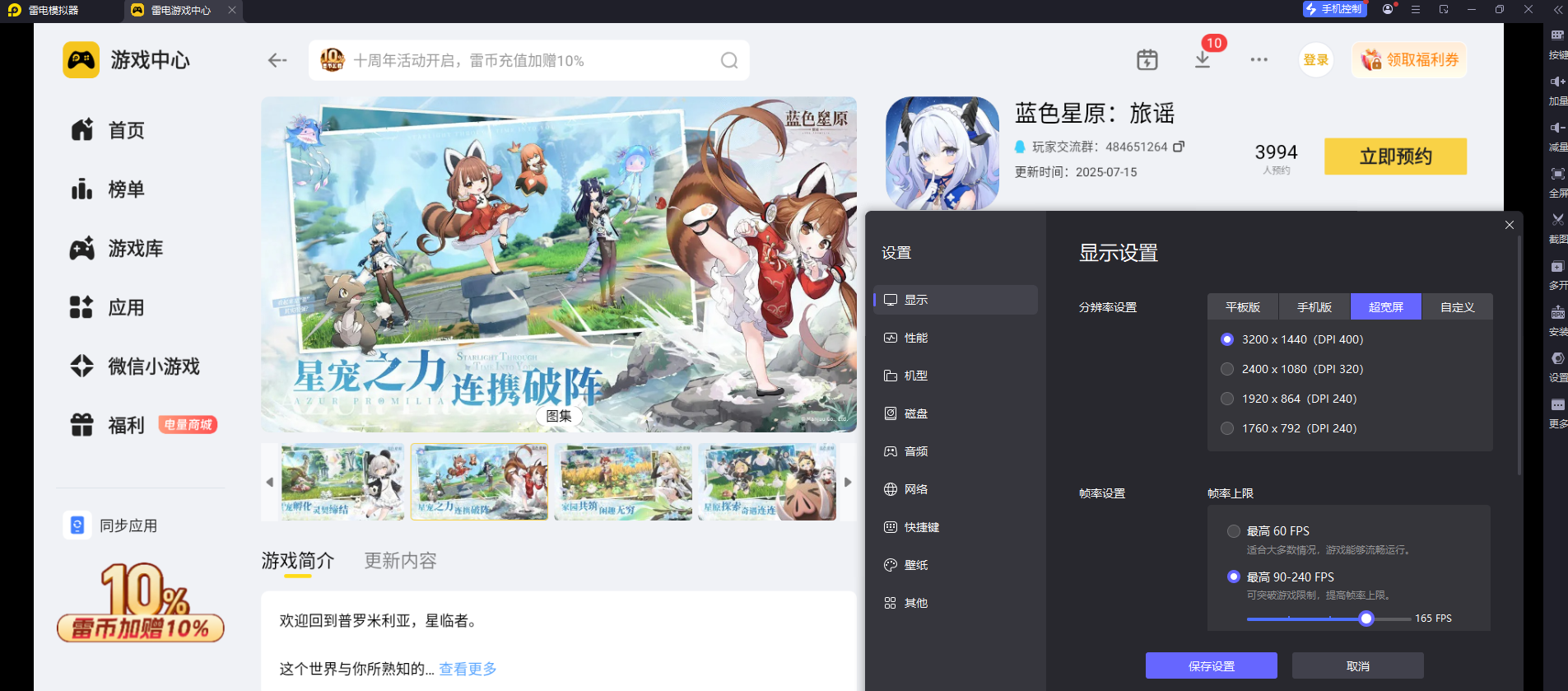Show previous screenshots with left arrow
Viewport: 1568px width, 691px height.
pos(270,482)
